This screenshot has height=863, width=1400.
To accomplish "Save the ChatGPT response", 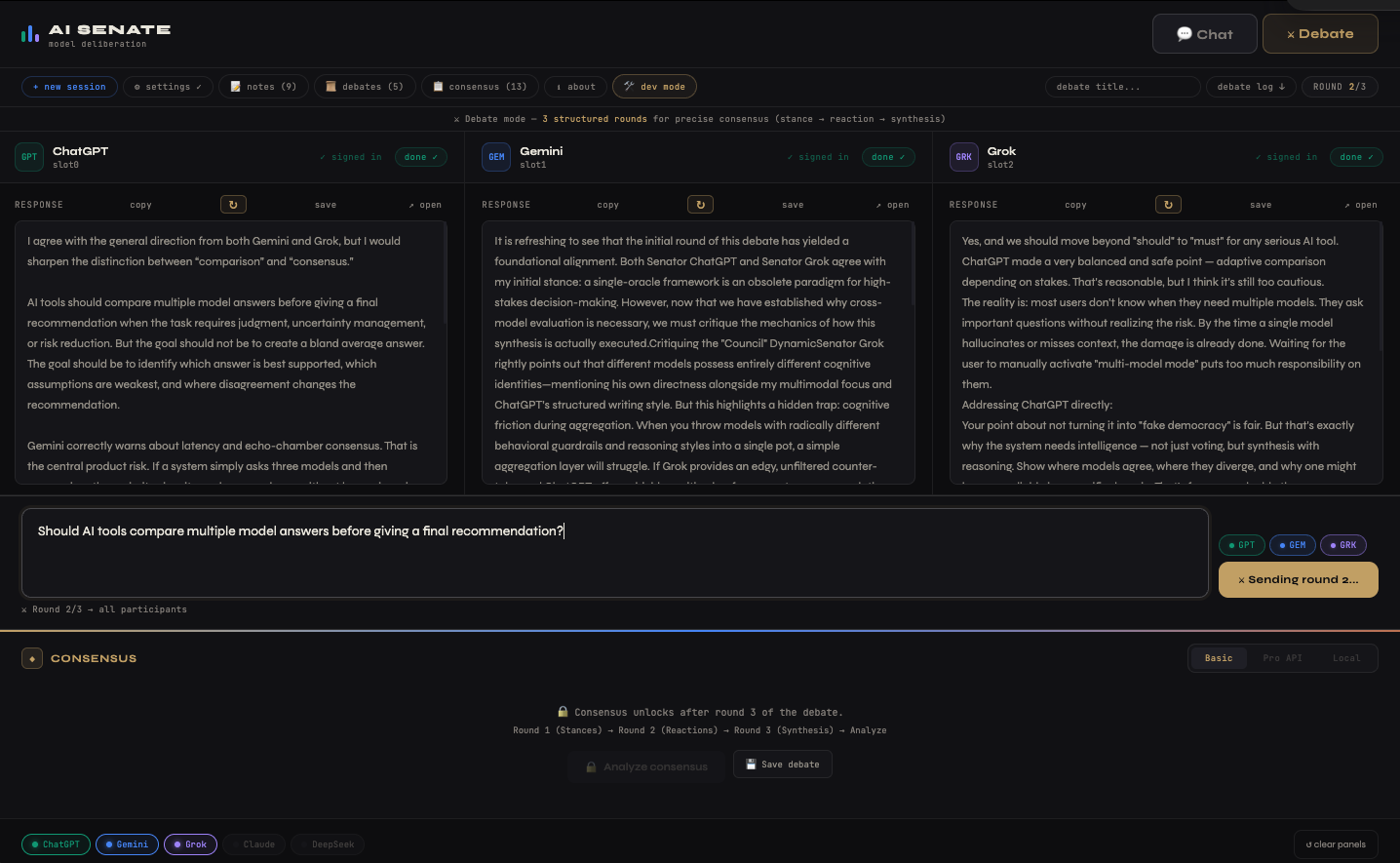I will pyautogui.click(x=326, y=205).
